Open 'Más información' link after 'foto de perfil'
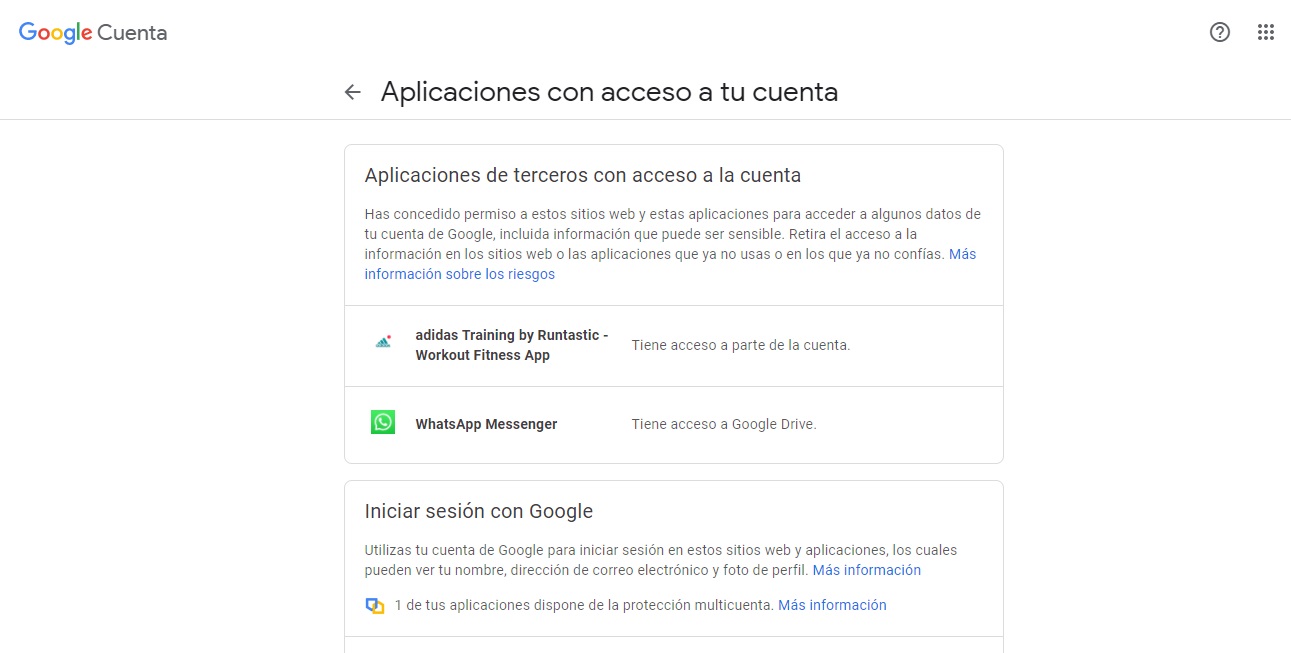Screen dimensions: 1291x653 [866, 570]
